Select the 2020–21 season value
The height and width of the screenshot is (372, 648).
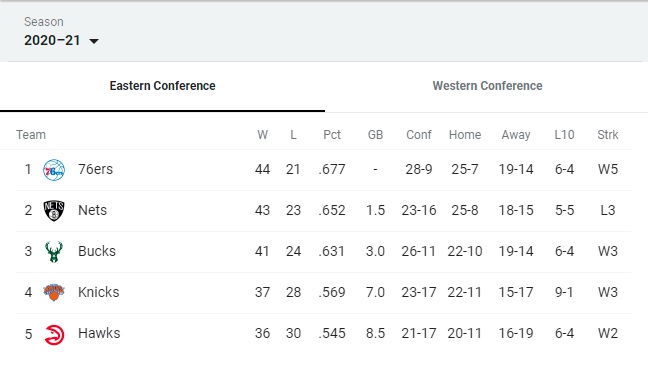coord(52,40)
